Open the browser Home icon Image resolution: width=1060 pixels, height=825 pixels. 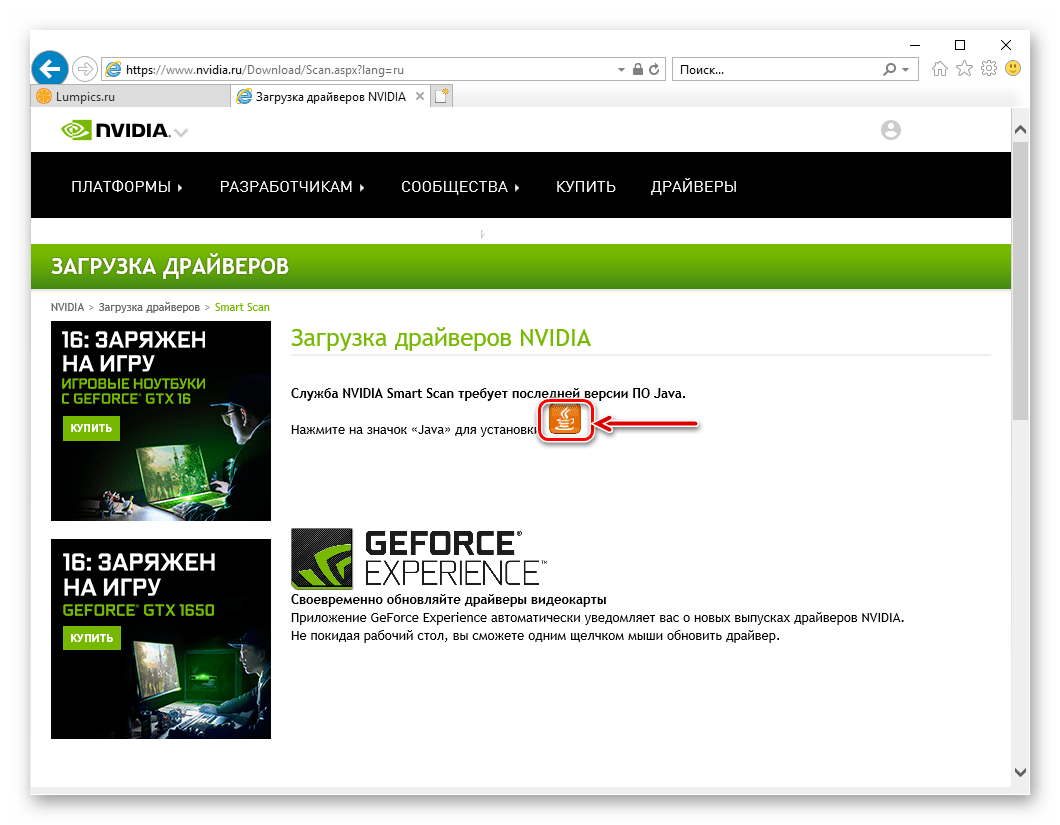point(940,68)
